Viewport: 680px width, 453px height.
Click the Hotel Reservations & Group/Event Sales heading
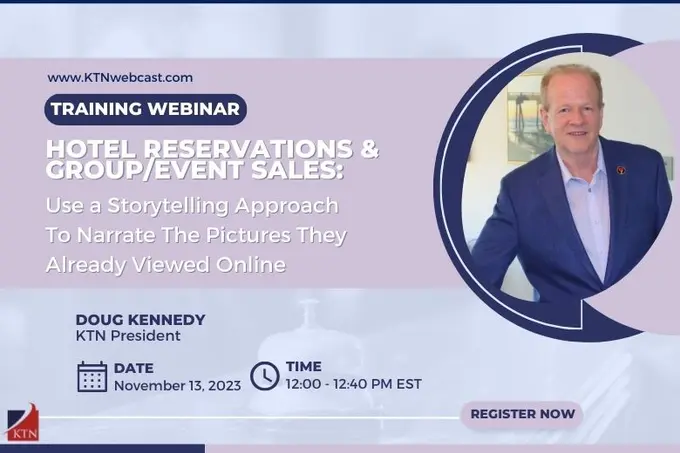pyautogui.click(x=212, y=159)
